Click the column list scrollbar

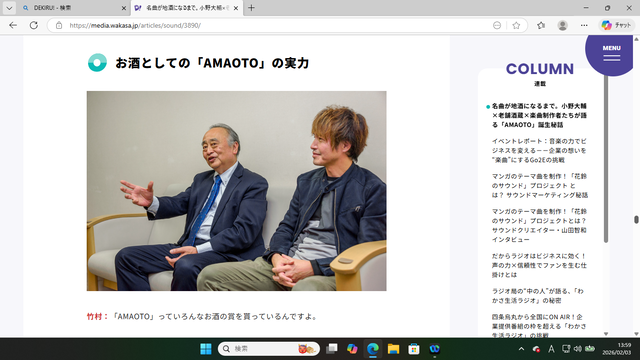coord(606,159)
